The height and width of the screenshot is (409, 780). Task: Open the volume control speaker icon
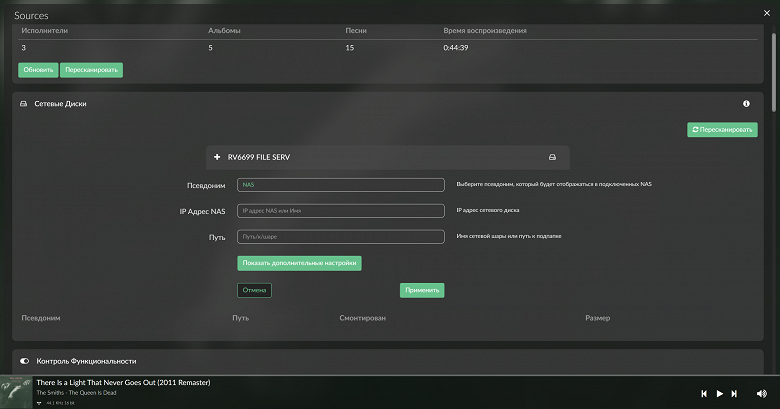coord(762,394)
